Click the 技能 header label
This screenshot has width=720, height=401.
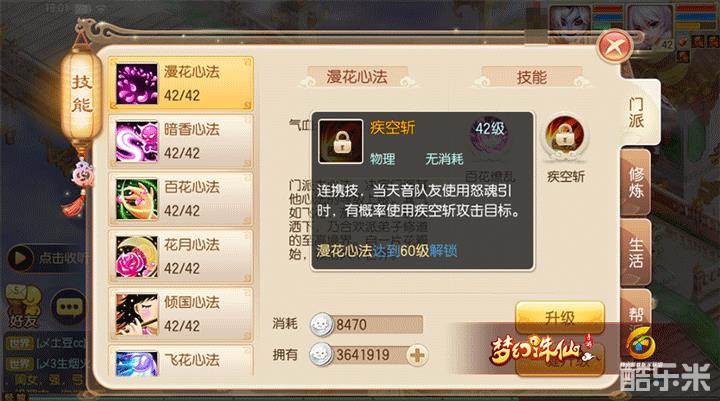click(532, 77)
